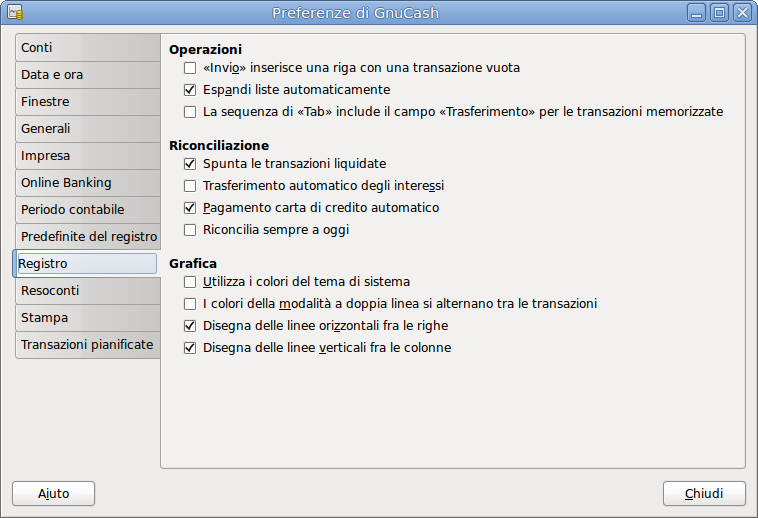Enable Trasferimento automatico degli interessi
Screen dimensions: 758x518
click(190, 186)
